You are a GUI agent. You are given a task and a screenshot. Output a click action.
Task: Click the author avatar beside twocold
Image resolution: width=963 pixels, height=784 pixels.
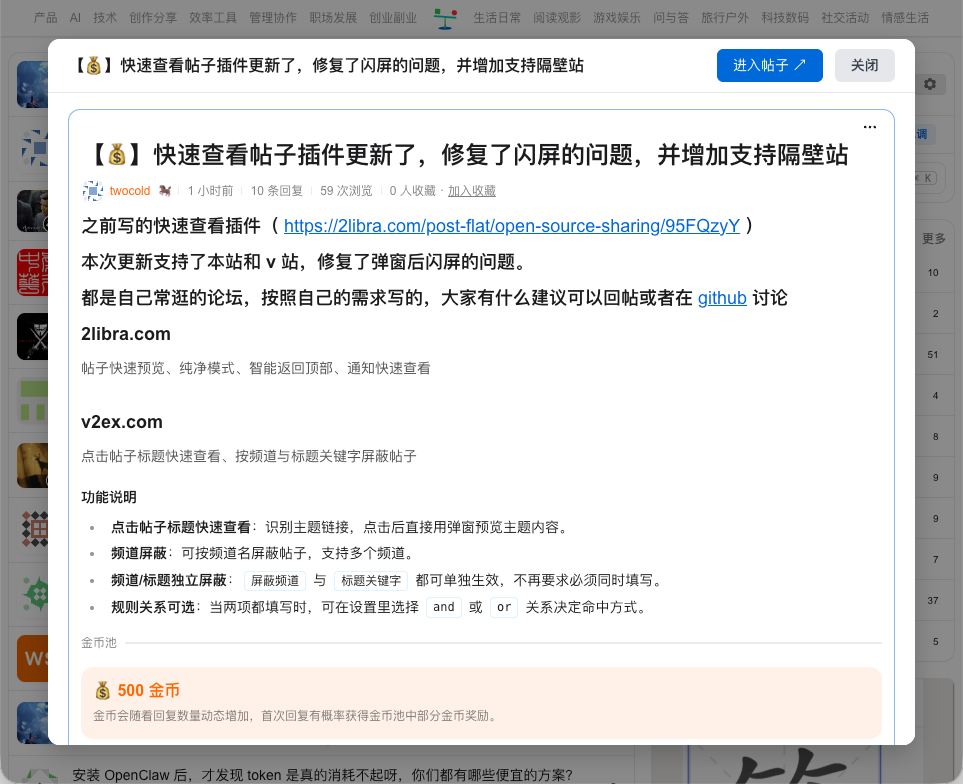[x=92, y=191]
